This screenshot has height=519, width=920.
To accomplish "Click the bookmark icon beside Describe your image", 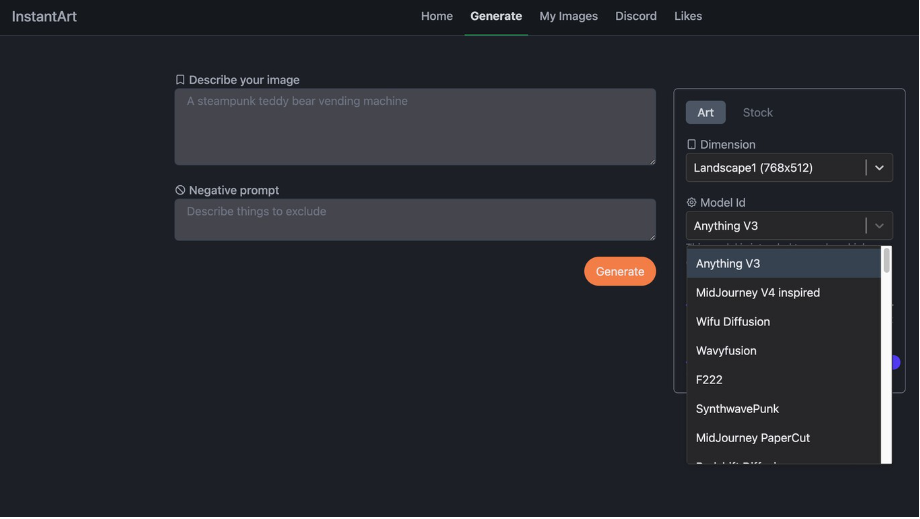I will [x=180, y=80].
